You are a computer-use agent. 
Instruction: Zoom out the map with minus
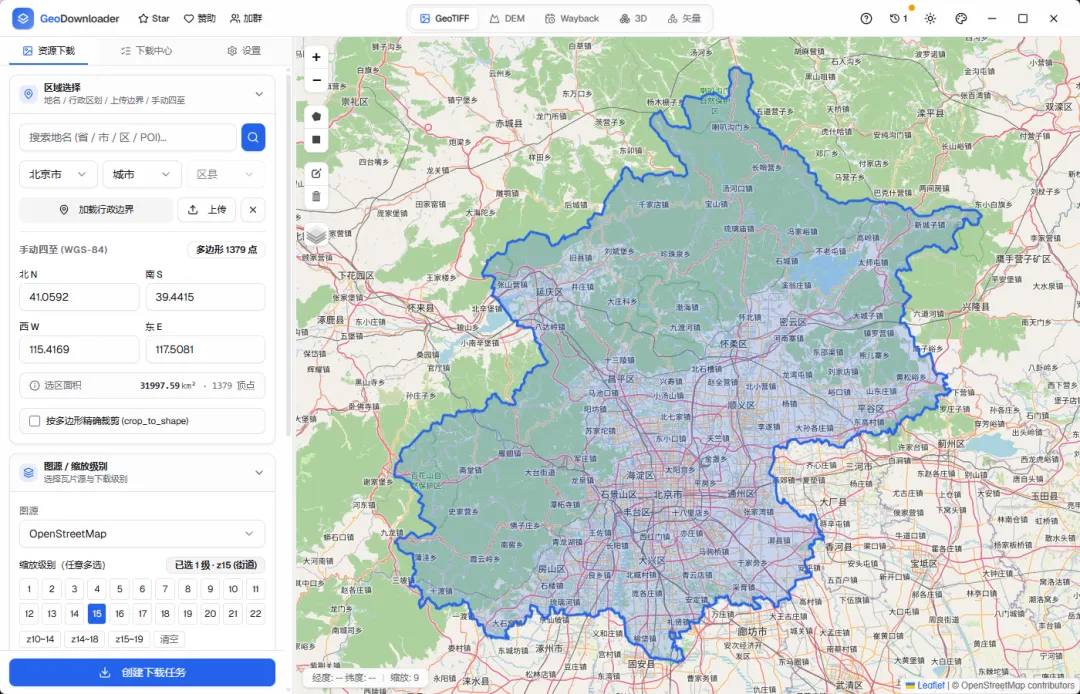(x=316, y=80)
